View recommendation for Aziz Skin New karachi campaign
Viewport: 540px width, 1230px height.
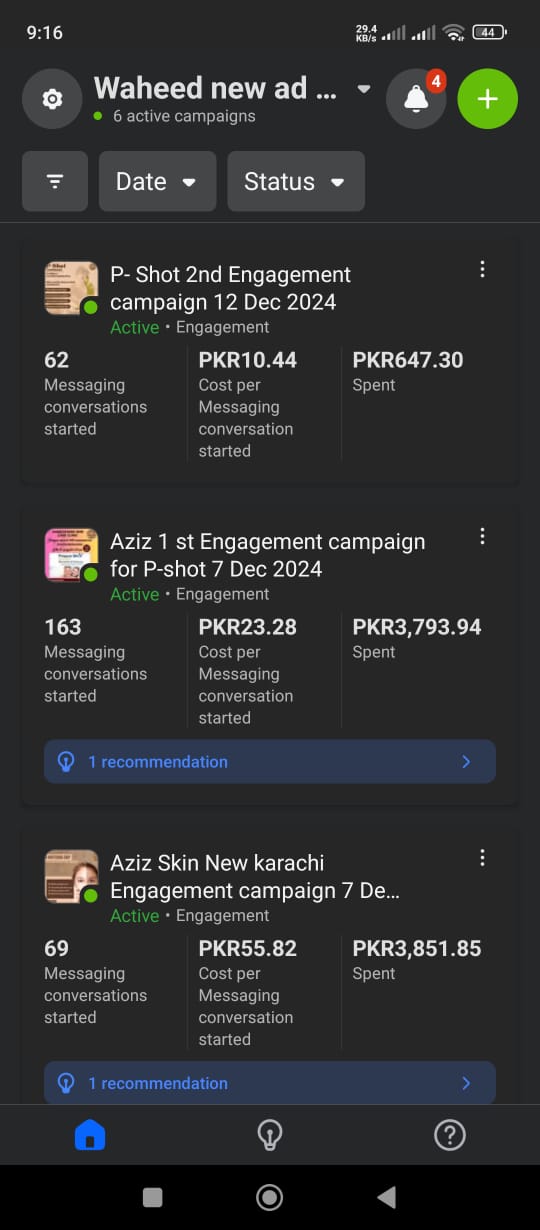click(x=270, y=1082)
